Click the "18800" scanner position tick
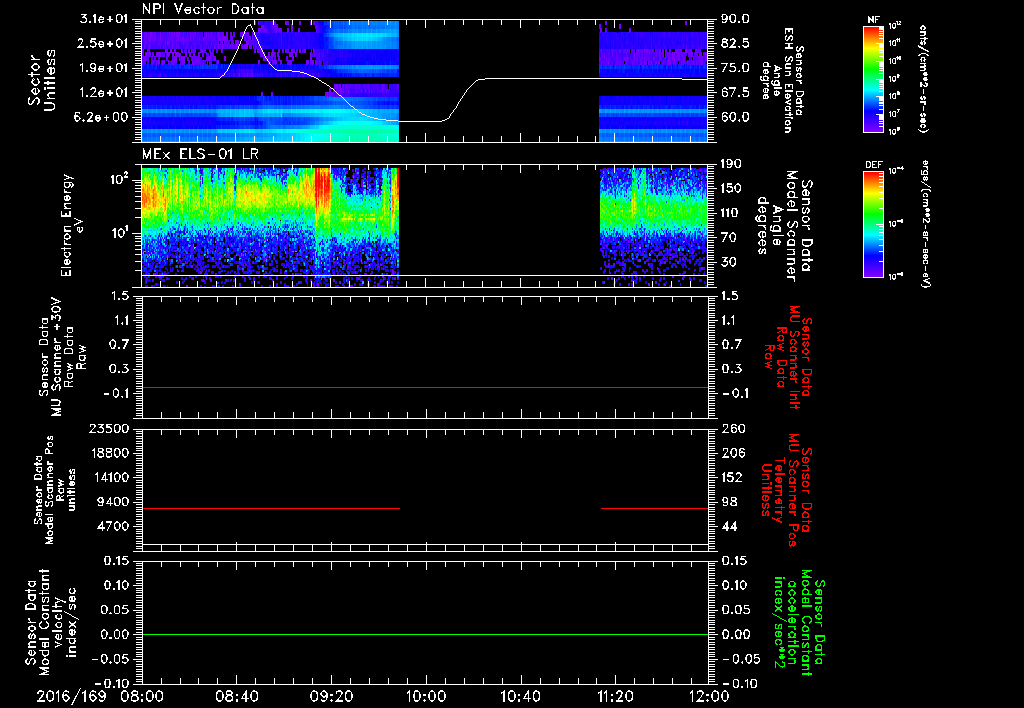The height and width of the screenshot is (708, 1024). [x=109, y=453]
